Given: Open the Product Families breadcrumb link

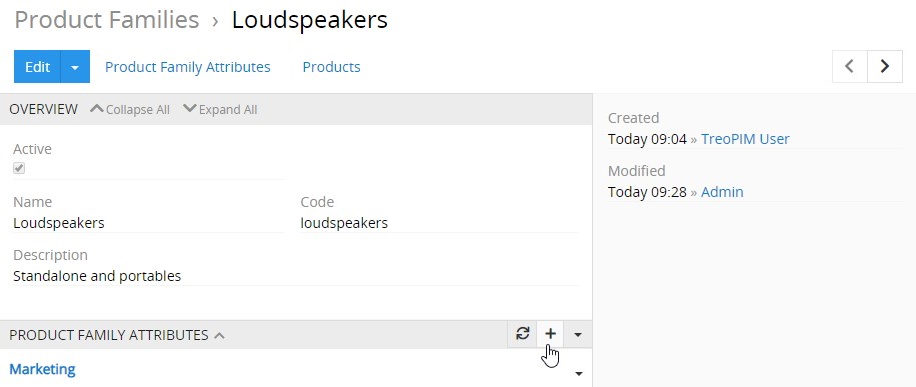Looking at the screenshot, I should pos(107,20).
